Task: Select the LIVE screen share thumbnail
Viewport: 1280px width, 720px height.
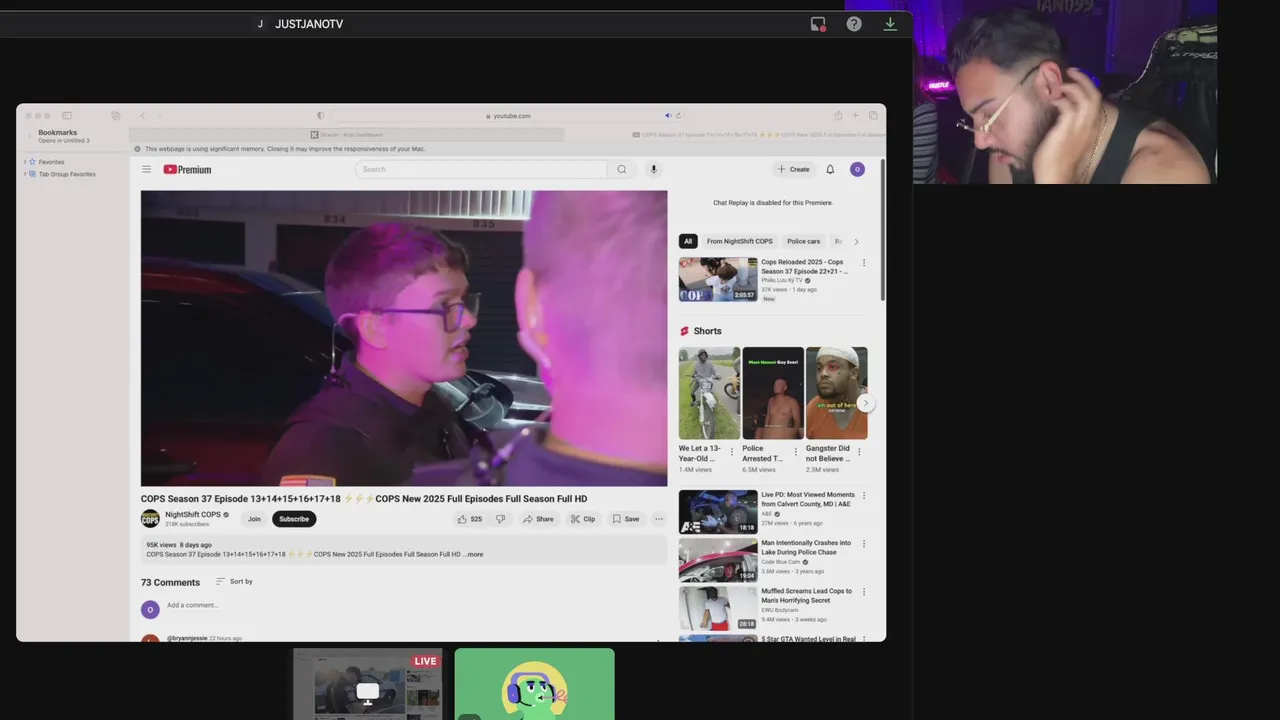Action: point(368,684)
